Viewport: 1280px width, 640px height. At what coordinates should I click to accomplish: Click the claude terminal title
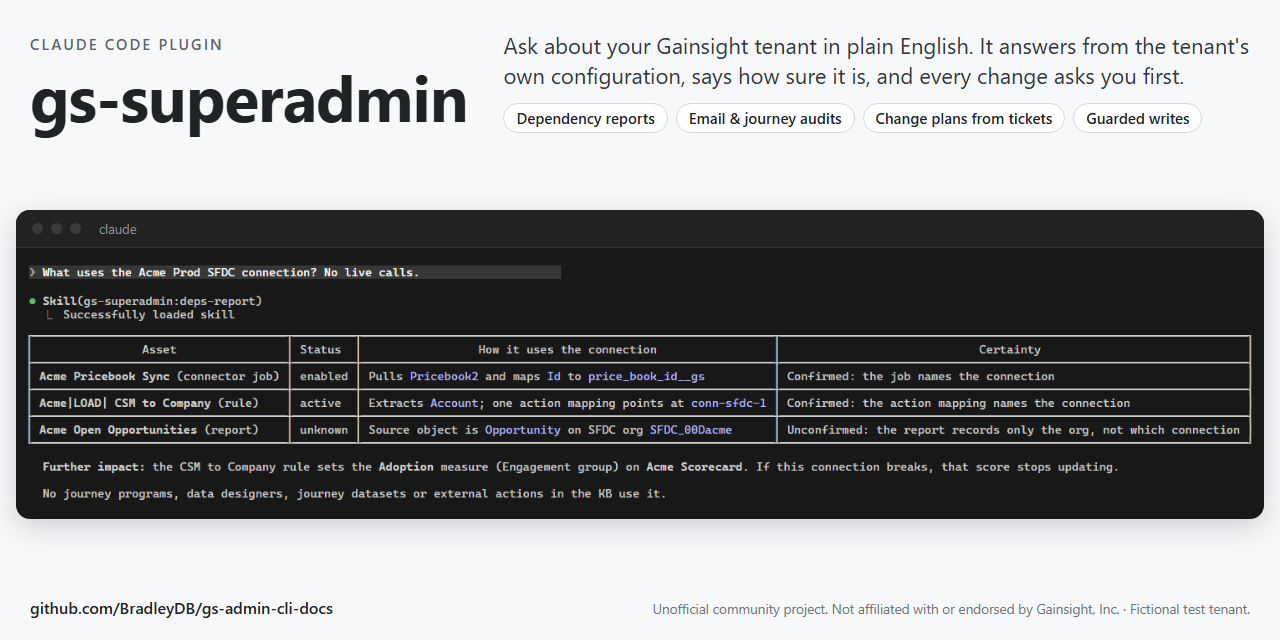pyautogui.click(x=117, y=229)
